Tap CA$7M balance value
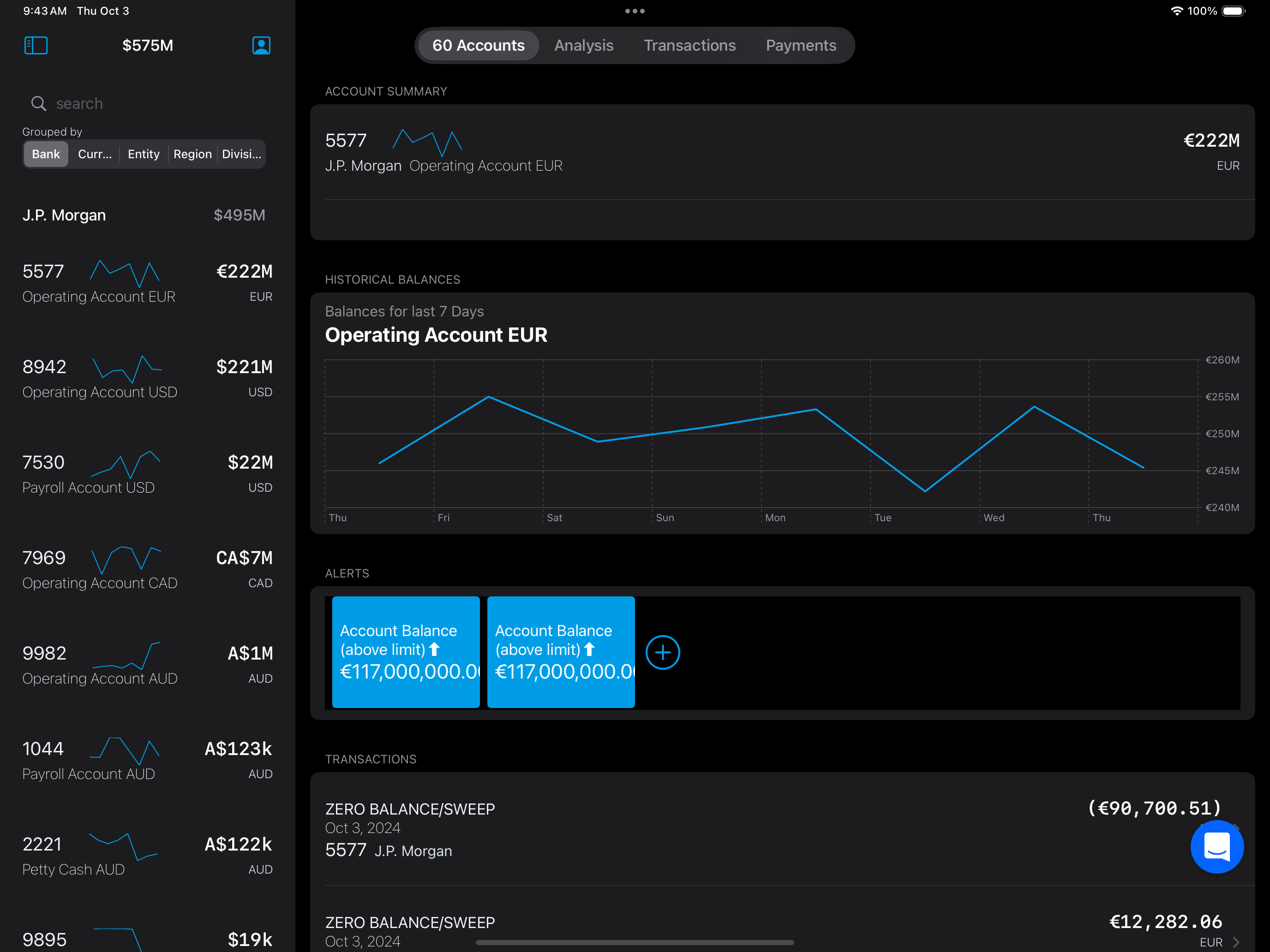Viewport: 1270px width, 952px height. pos(244,559)
